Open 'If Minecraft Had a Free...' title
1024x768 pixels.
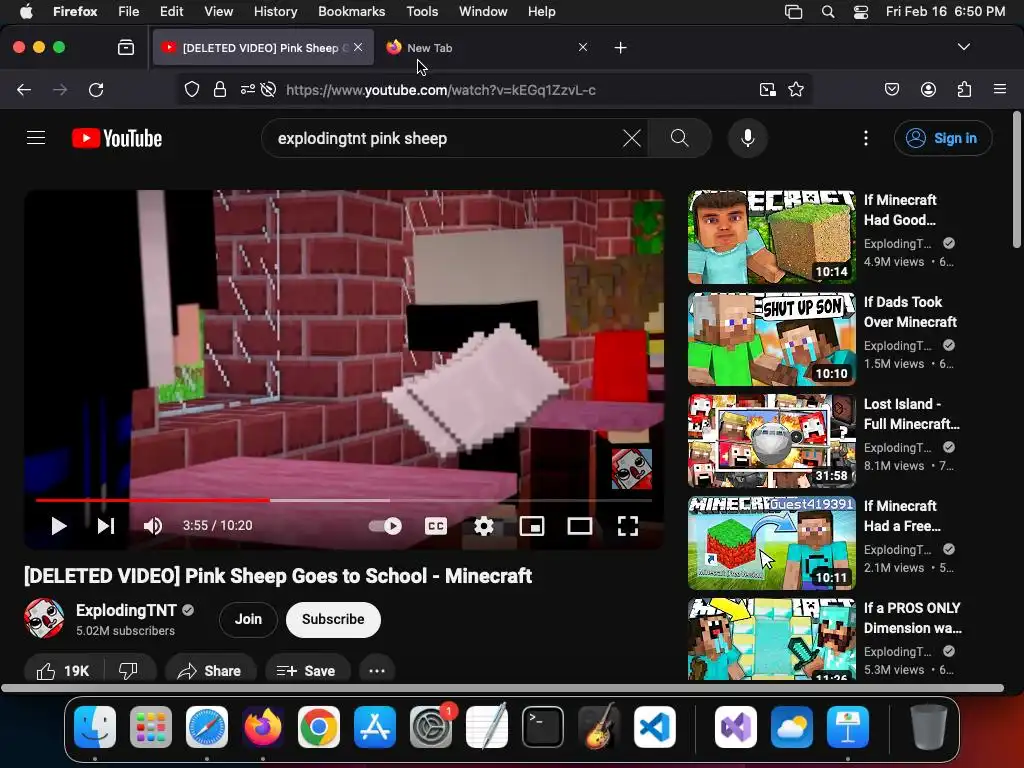[902, 516]
